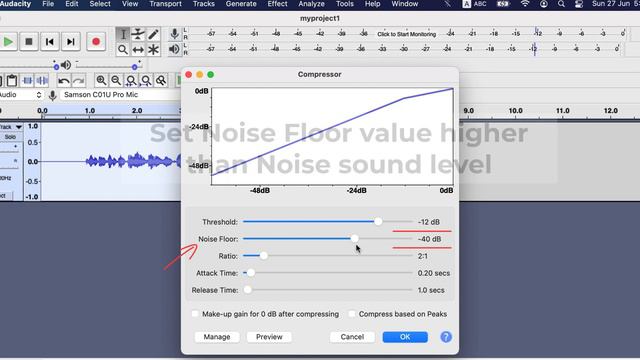This screenshot has width=640, height=360.
Task: Click the Ratio slider handle
Action: pos(264,256)
